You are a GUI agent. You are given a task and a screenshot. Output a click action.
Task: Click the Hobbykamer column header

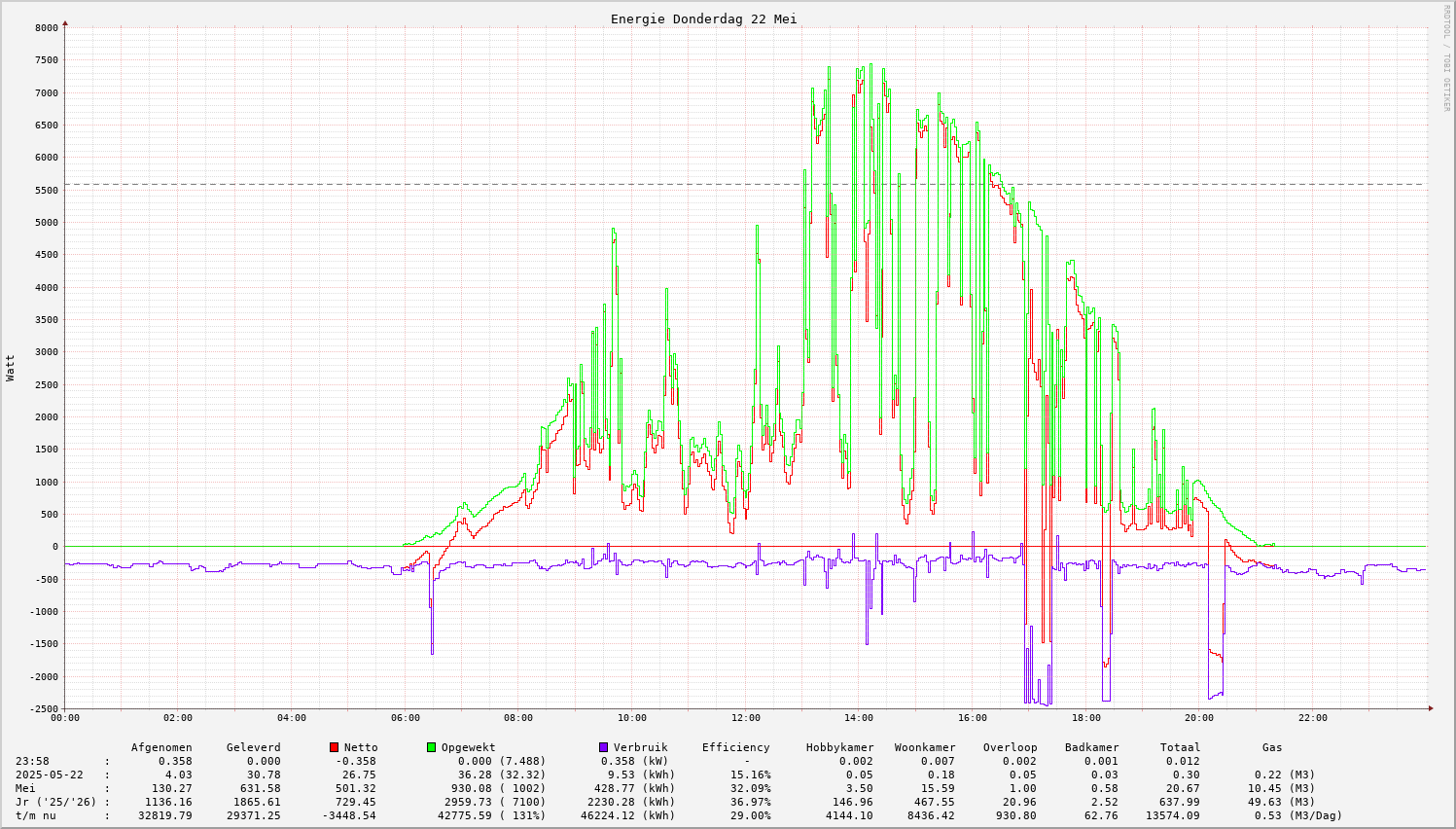pyautogui.click(x=839, y=747)
